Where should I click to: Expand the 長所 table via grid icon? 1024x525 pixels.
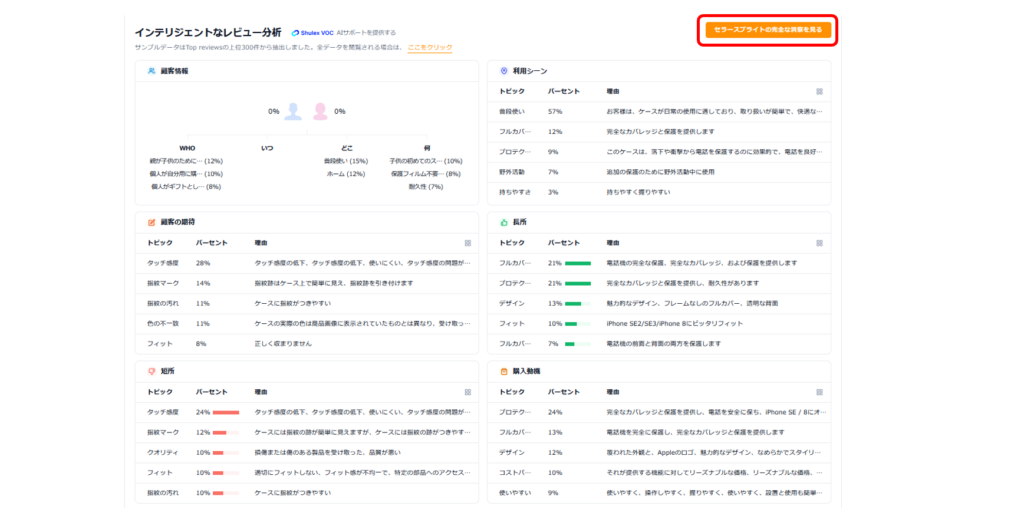click(819, 242)
